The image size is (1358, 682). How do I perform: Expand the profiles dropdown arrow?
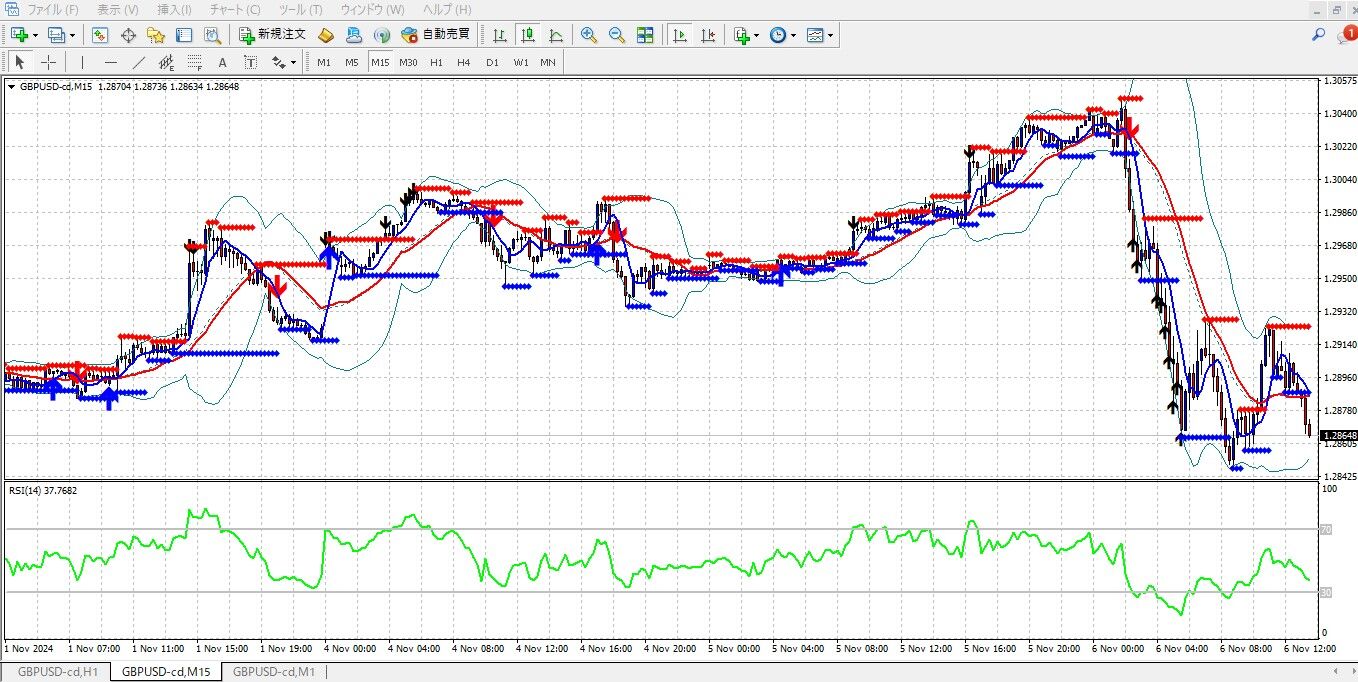(x=72, y=35)
